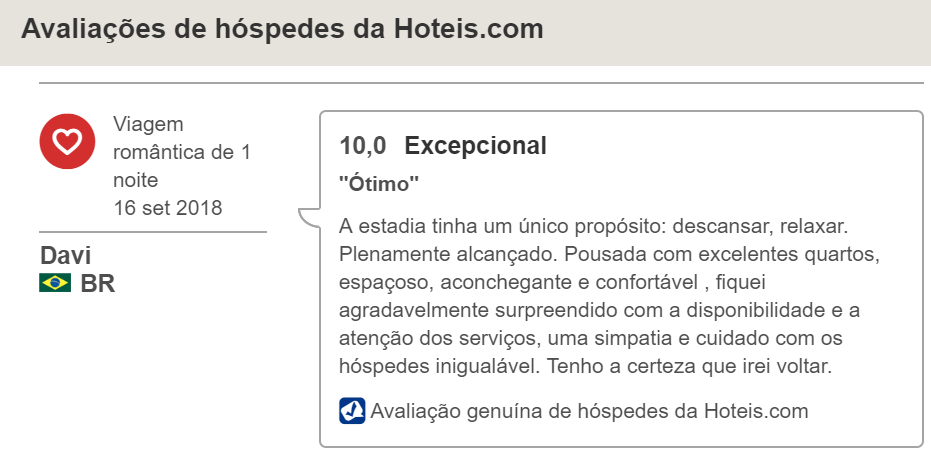
Task: Click the date 16 set 2018
Action: [x=167, y=208]
